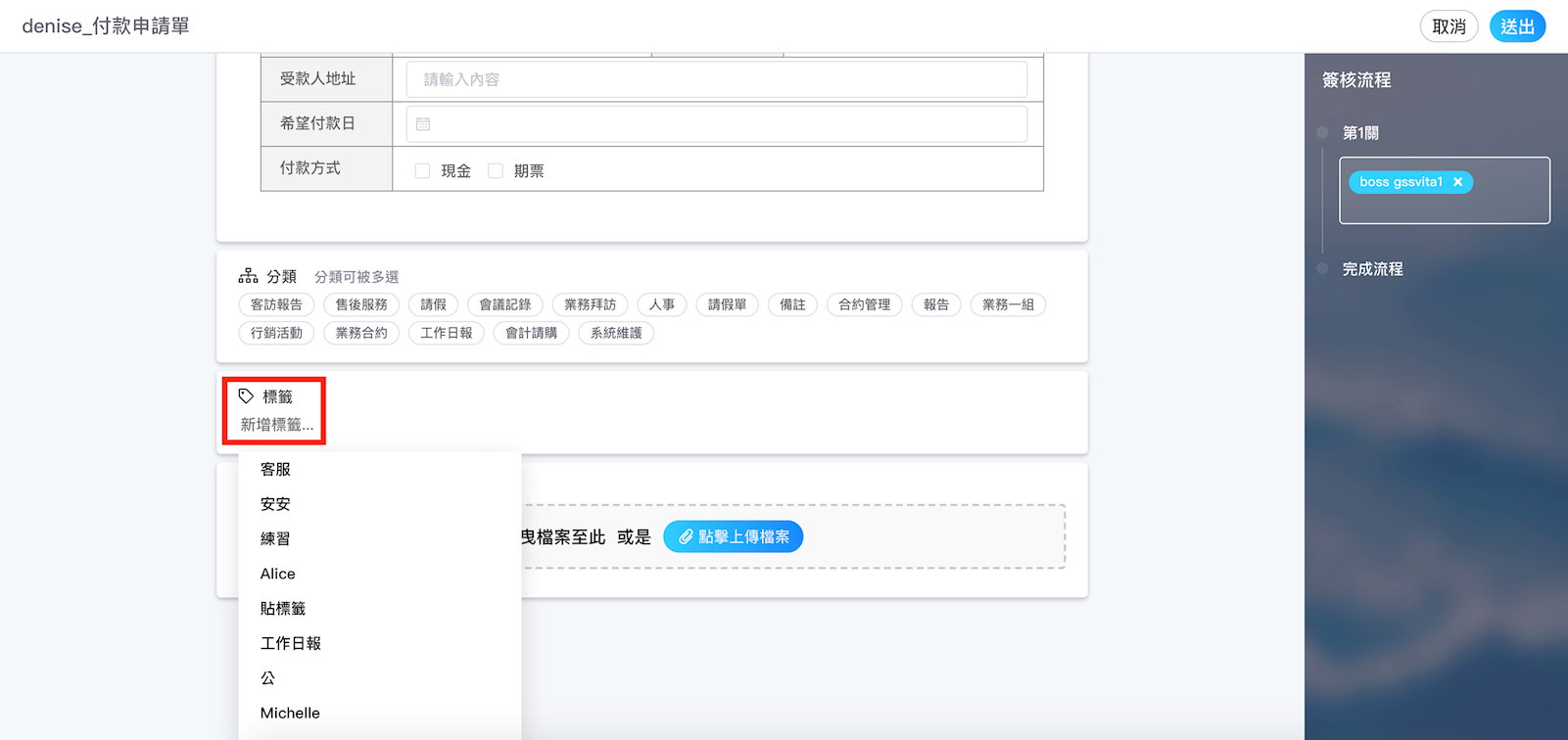
Task: Click the 取消 cancel button
Action: (x=1449, y=26)
